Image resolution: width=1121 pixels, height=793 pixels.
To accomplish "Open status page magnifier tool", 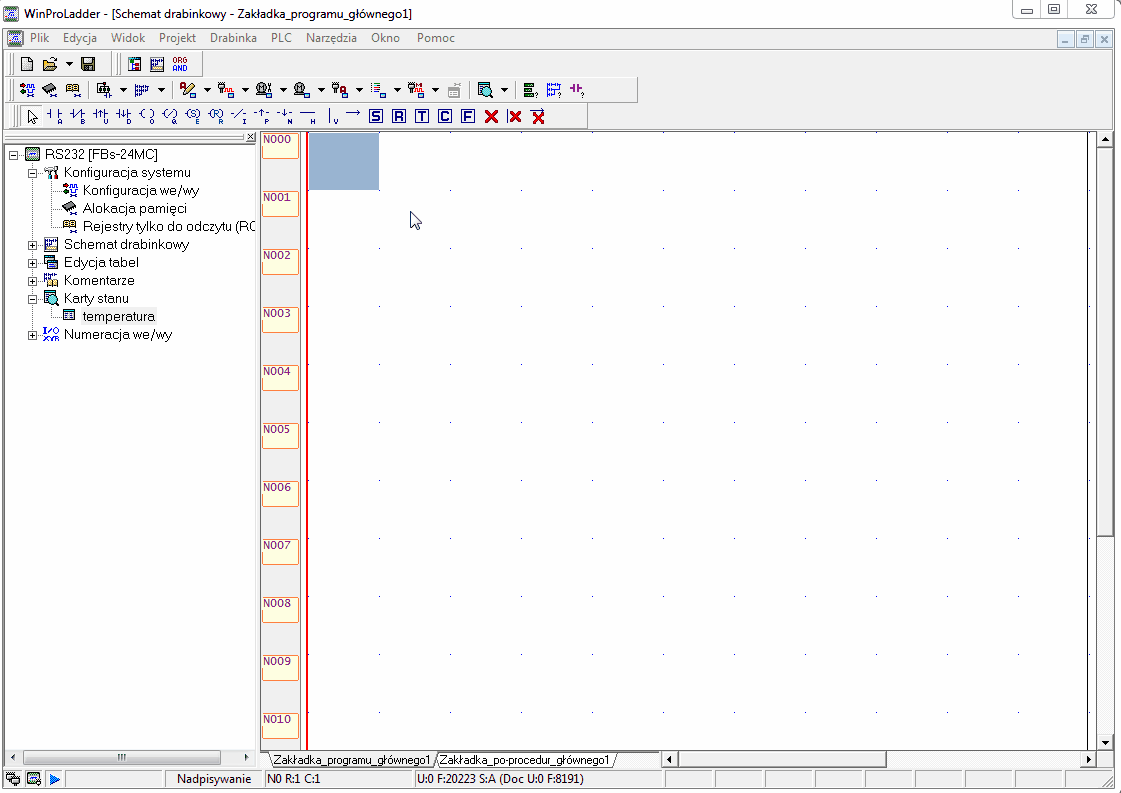I will (485, 90).
